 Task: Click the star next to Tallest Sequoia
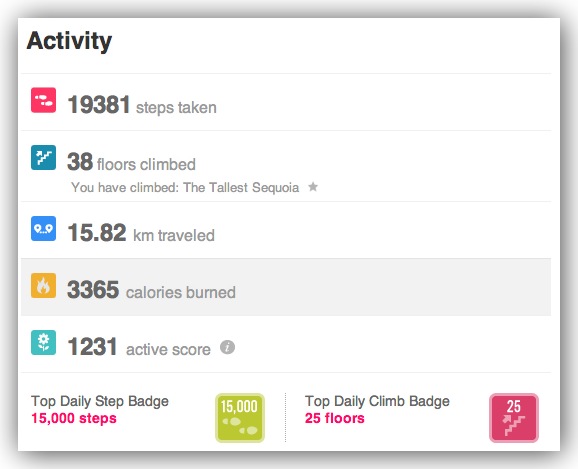[x=313, y=187]
